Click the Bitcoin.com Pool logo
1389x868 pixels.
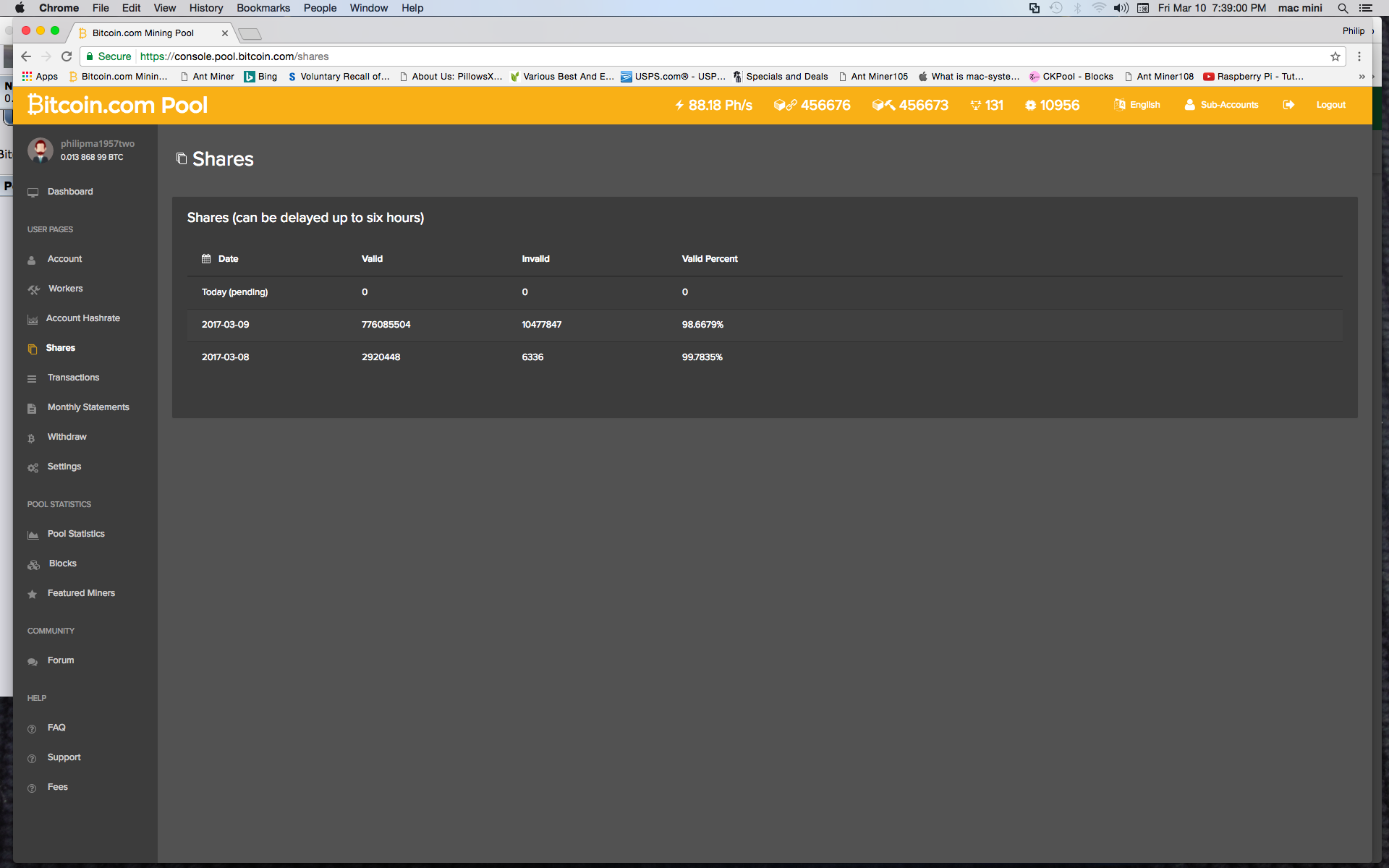click(118, 105)
